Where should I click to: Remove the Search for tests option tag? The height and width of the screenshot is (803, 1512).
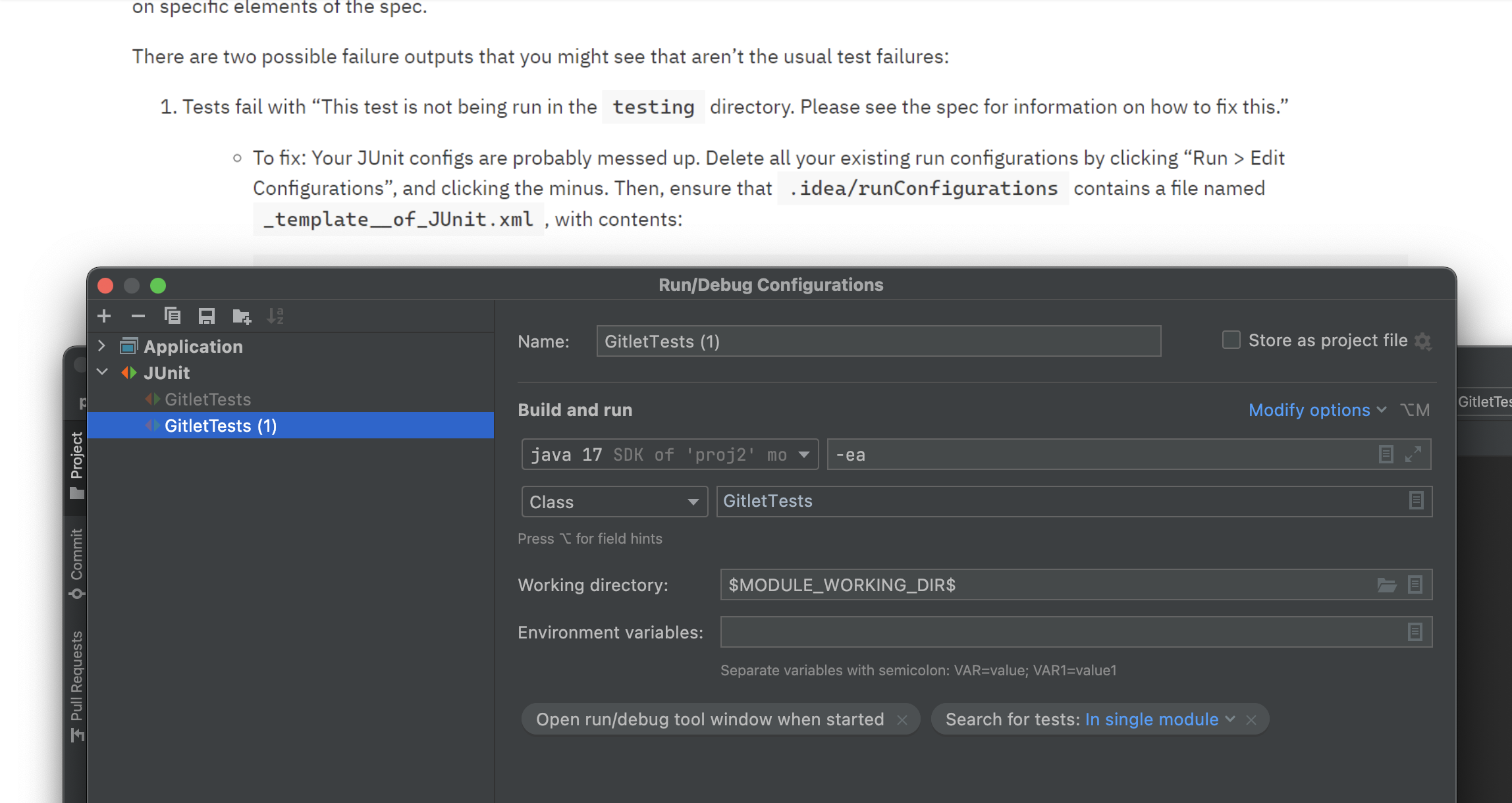point(1251,720)
